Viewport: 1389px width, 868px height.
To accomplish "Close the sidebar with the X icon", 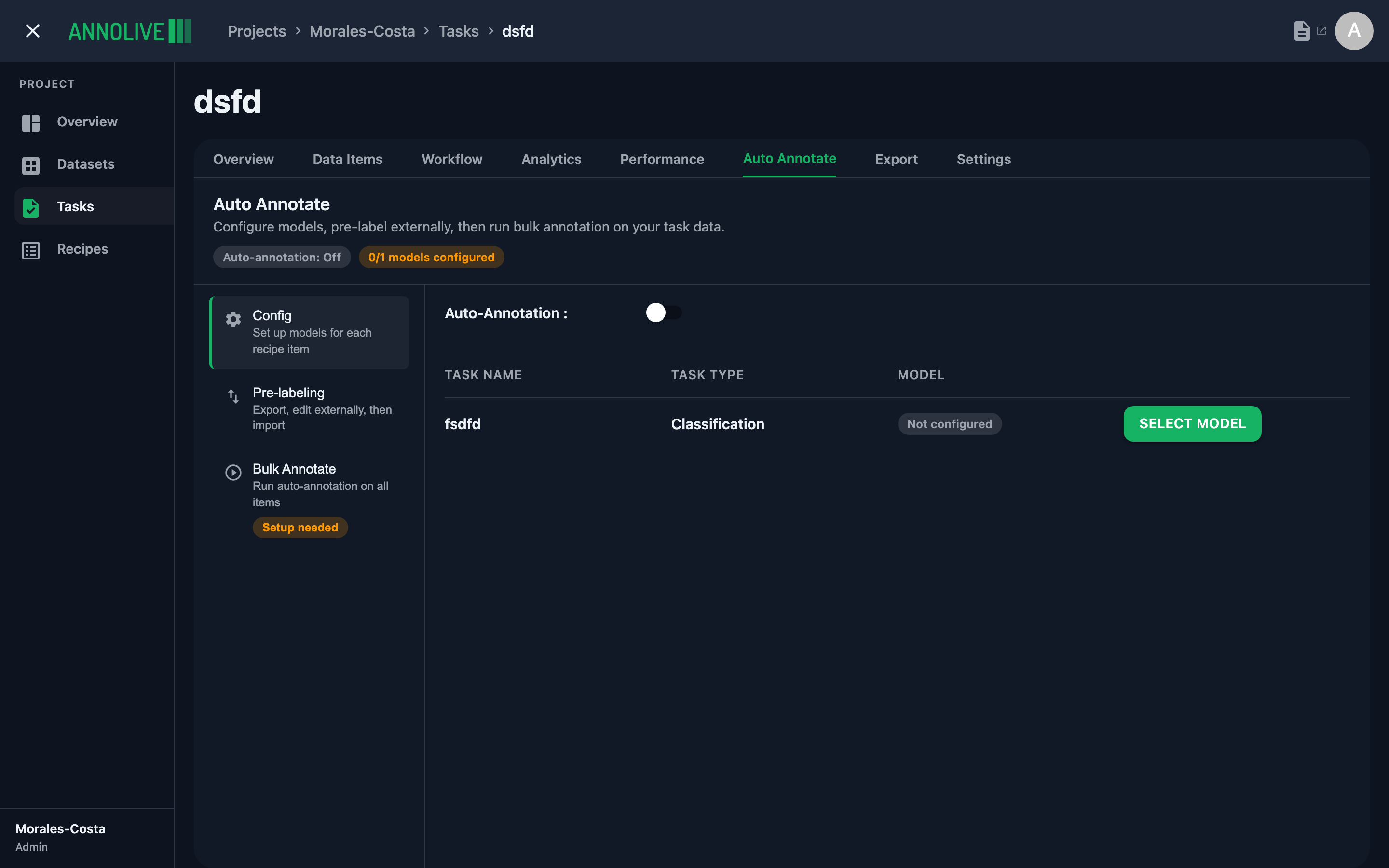I will 33,31.
